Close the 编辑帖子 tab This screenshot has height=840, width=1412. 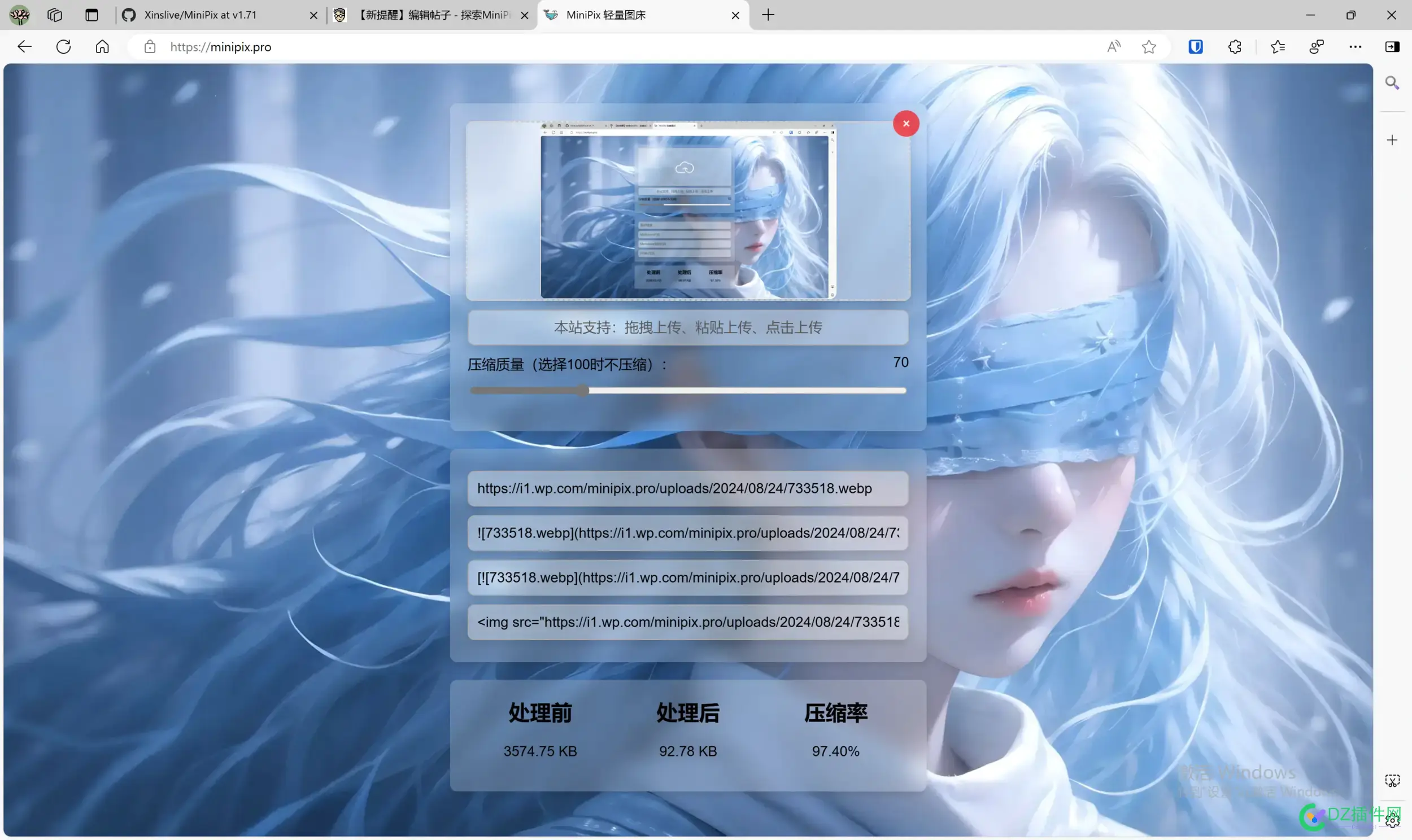click(524, 15)
